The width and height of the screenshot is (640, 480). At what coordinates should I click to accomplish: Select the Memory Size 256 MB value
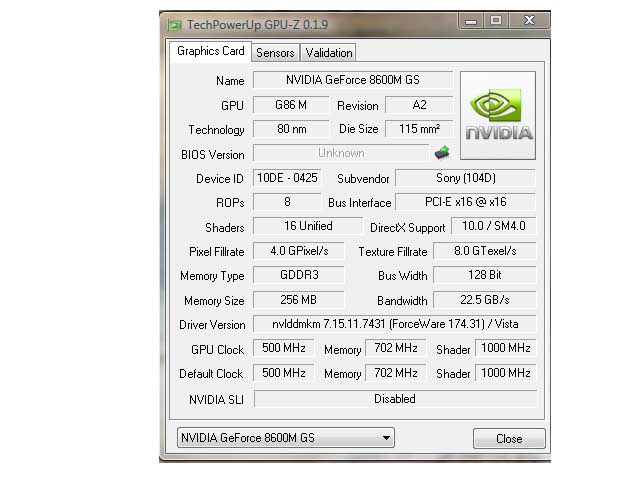point(299,300)
